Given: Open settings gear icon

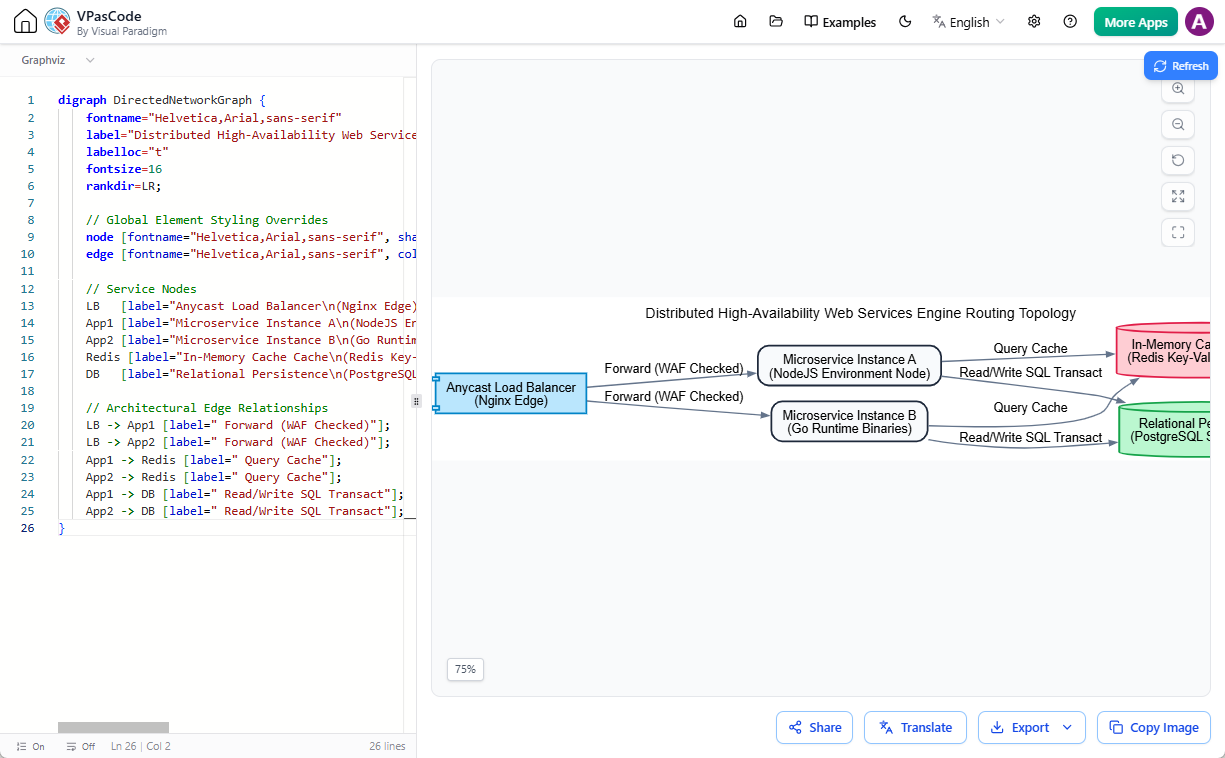Looking at the screenshot, I should (1034, 21).
